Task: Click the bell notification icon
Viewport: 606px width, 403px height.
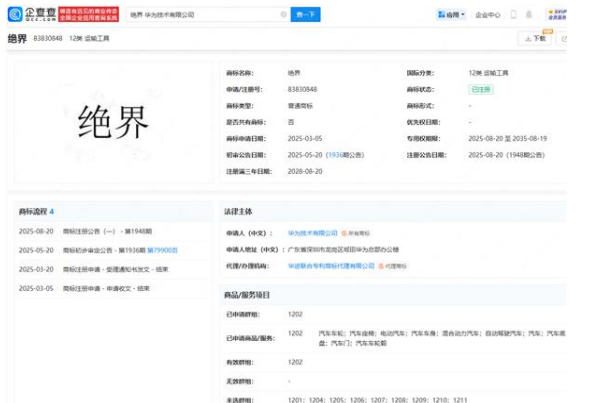Action: coord(530,15)
